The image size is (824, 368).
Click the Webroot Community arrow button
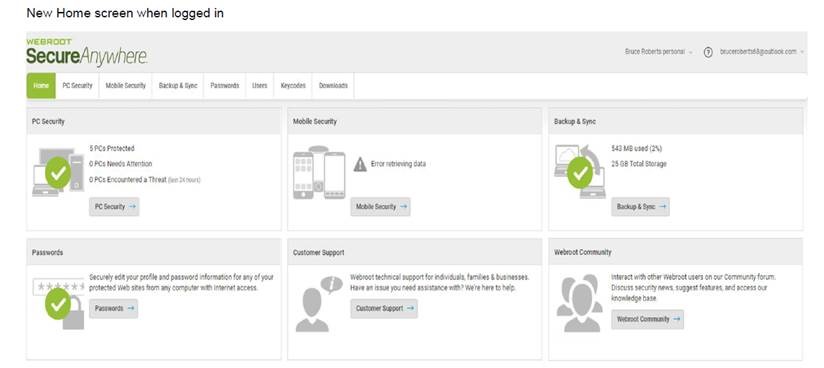647,319
